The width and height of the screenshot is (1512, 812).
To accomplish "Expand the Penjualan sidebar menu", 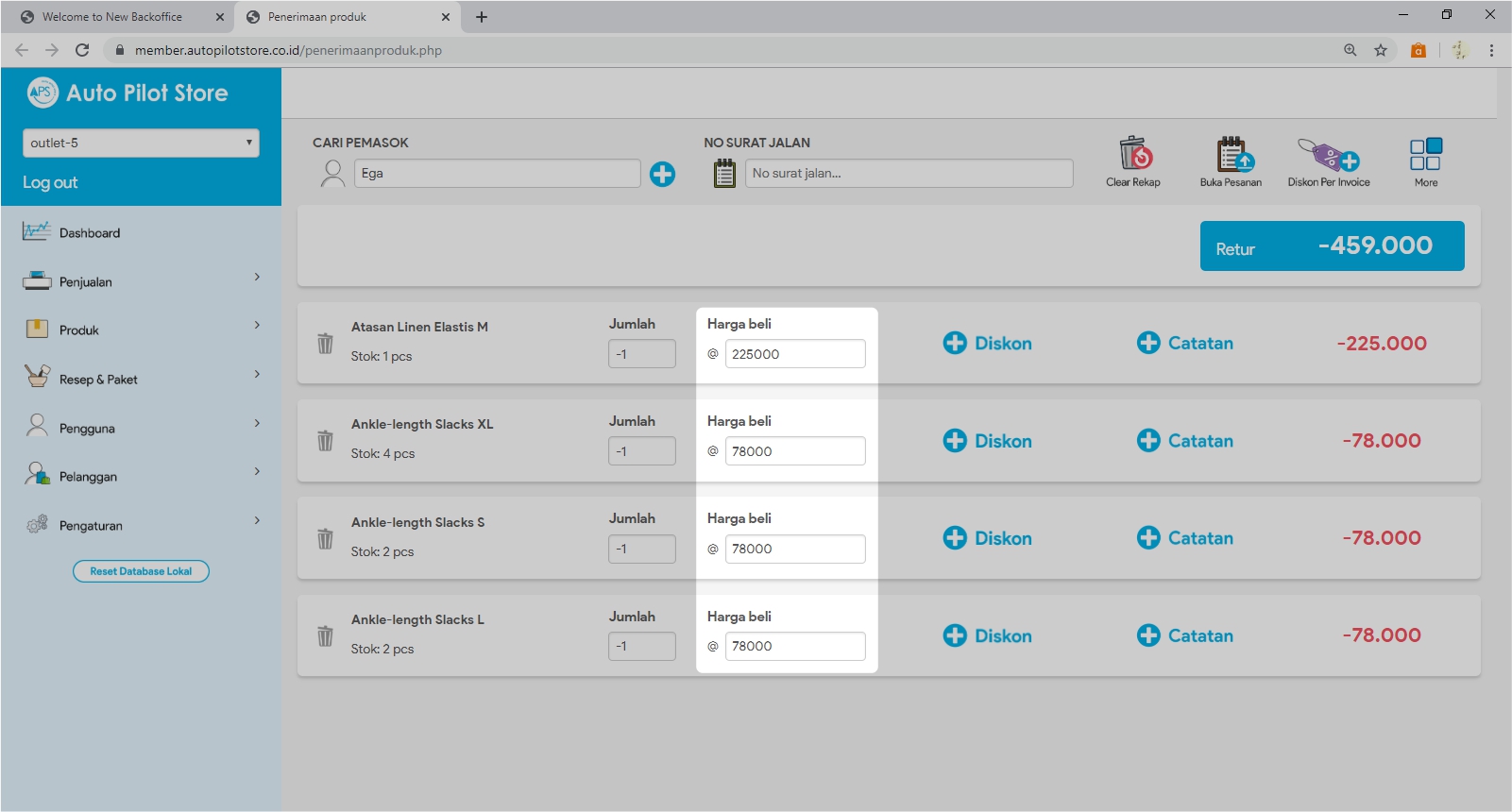I will pyautogui.click(x=141, y=281).
